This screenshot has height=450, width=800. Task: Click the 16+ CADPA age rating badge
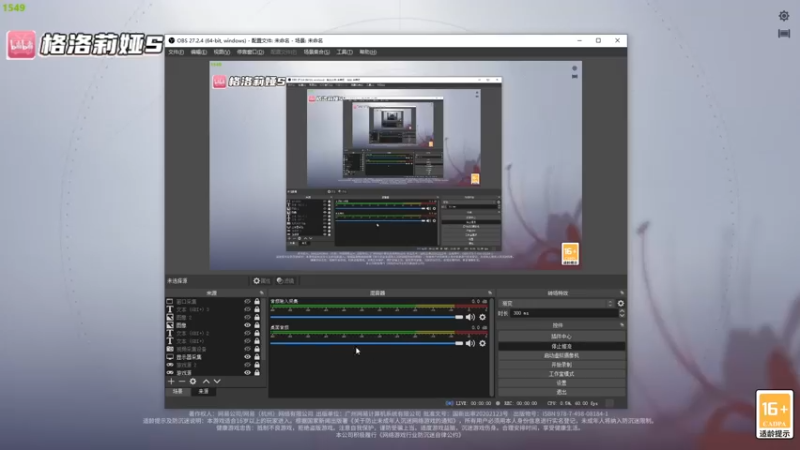(x=774, y=414)
